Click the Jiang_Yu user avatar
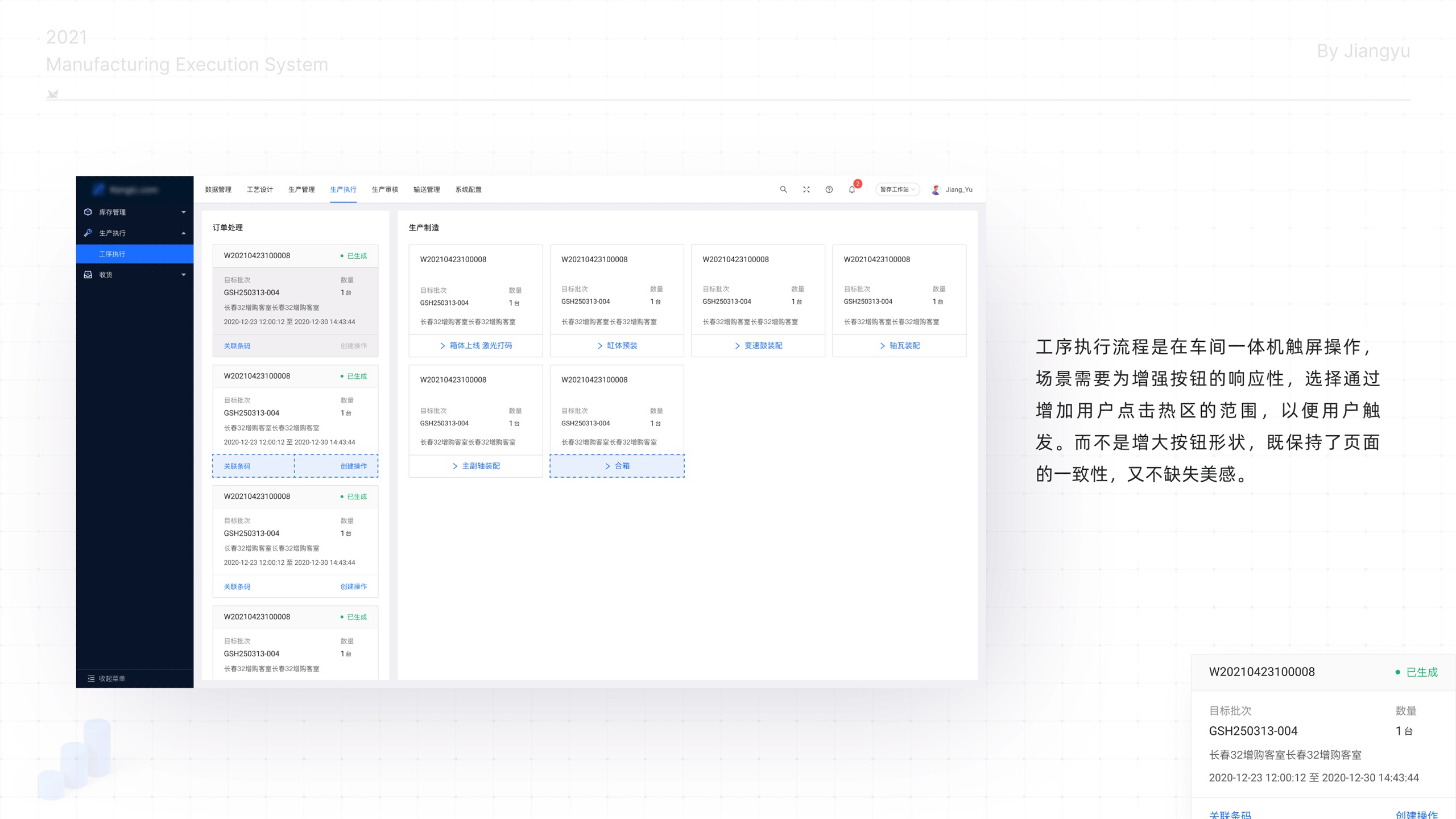Screen dimensions: 1456x819 936,189
